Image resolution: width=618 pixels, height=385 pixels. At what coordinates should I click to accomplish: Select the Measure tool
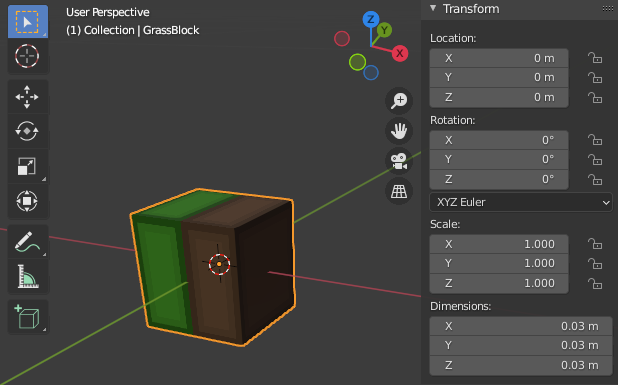(x=28, y=276)
